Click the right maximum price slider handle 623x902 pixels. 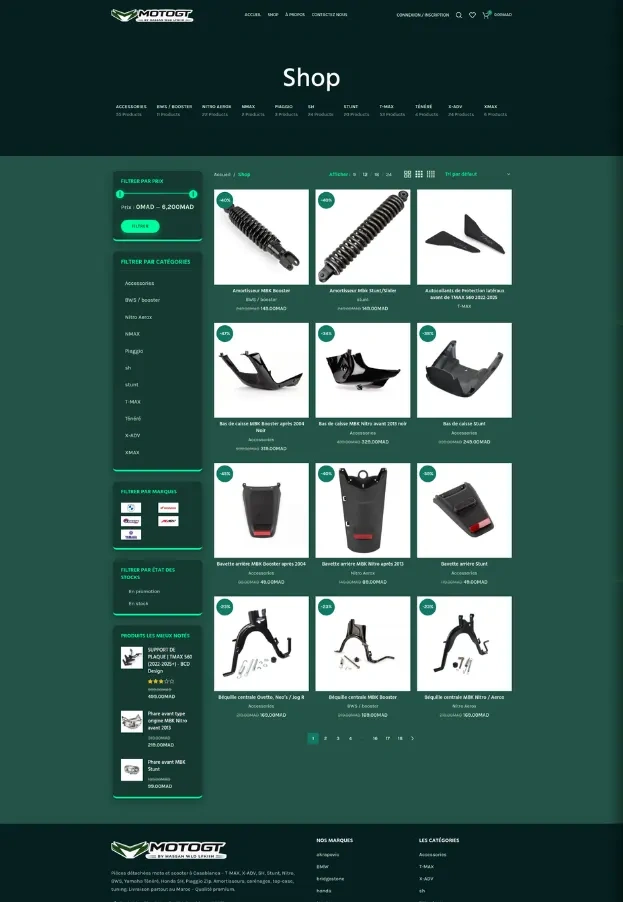click(x=193, y=194)
